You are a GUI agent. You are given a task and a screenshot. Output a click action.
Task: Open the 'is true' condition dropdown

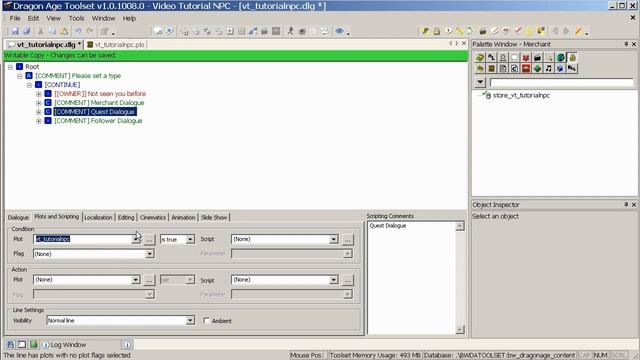[x=190, y=240]
